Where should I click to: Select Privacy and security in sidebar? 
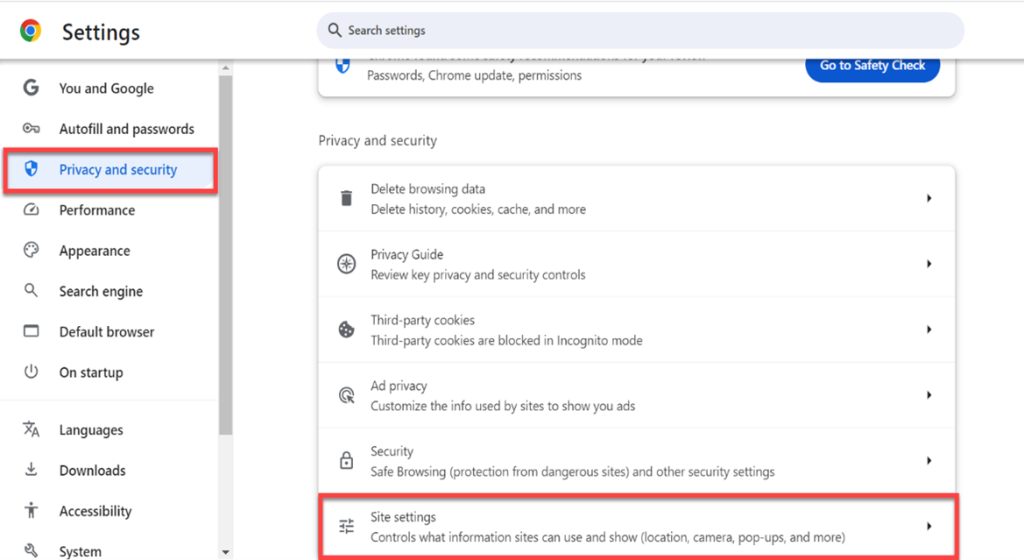coord(110,170)
